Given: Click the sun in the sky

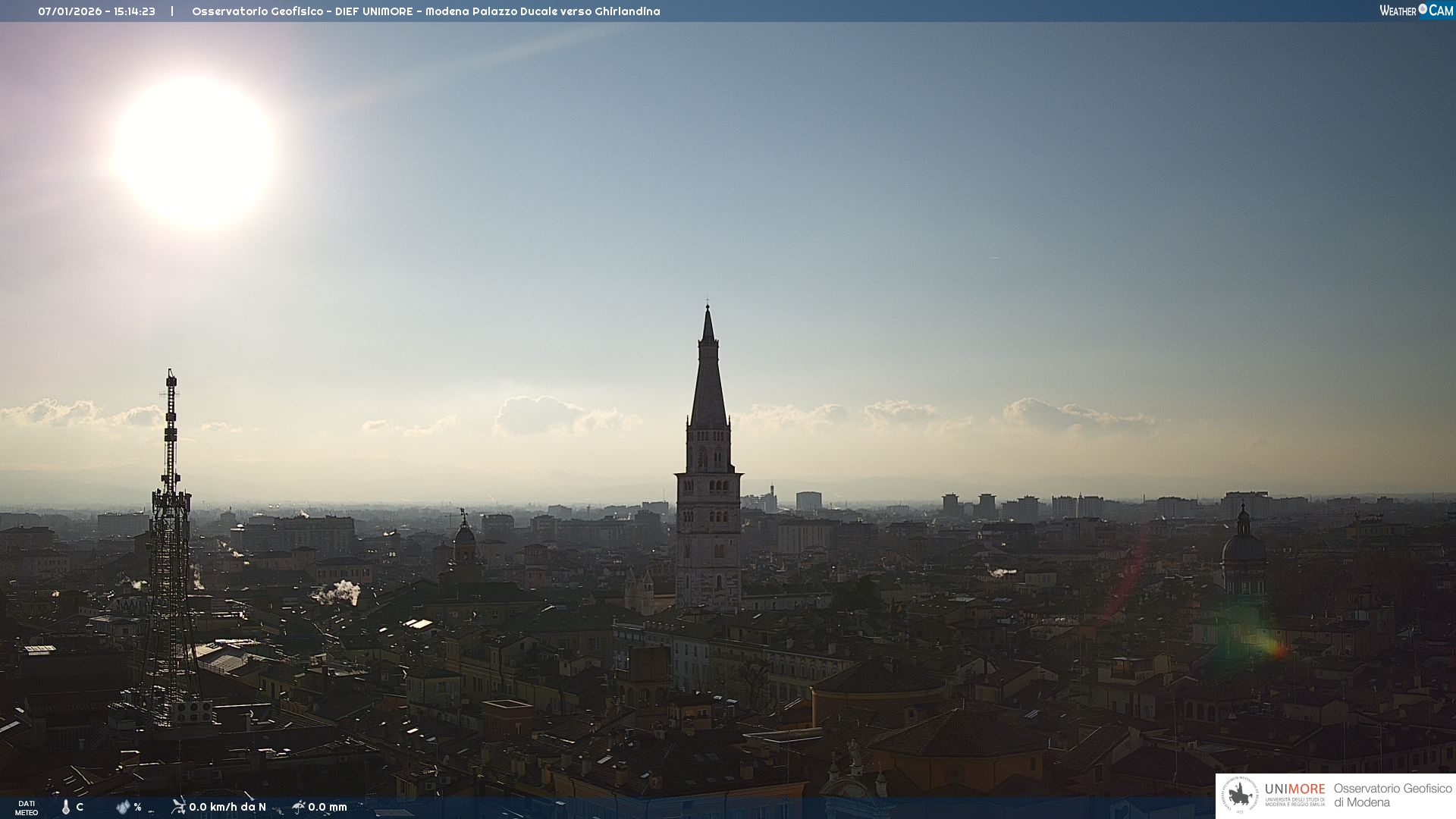Looking at the screenshot, I should (x=194, y=152).
